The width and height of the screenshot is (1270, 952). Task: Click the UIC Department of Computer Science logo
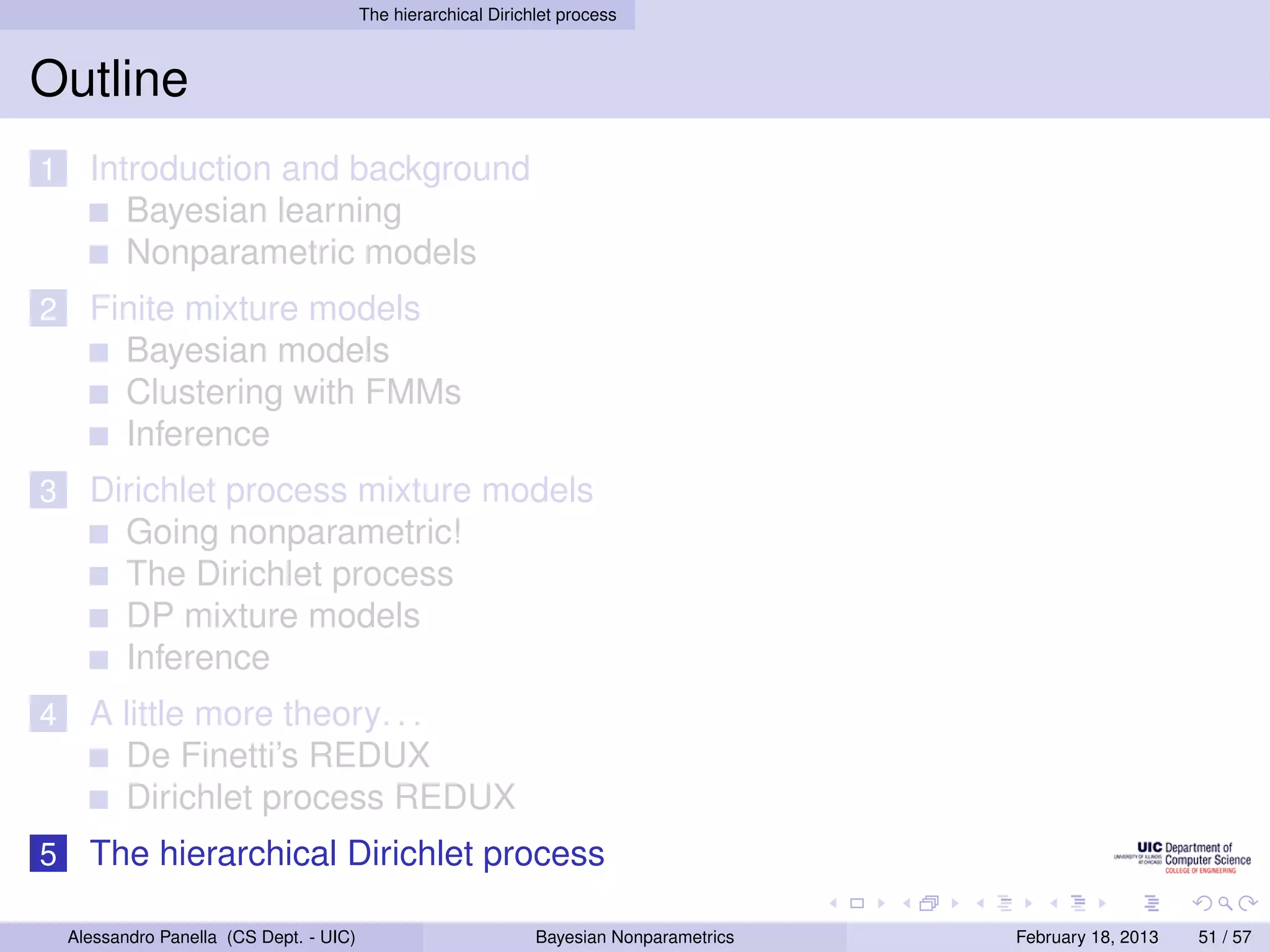(x=1182, y=858)
